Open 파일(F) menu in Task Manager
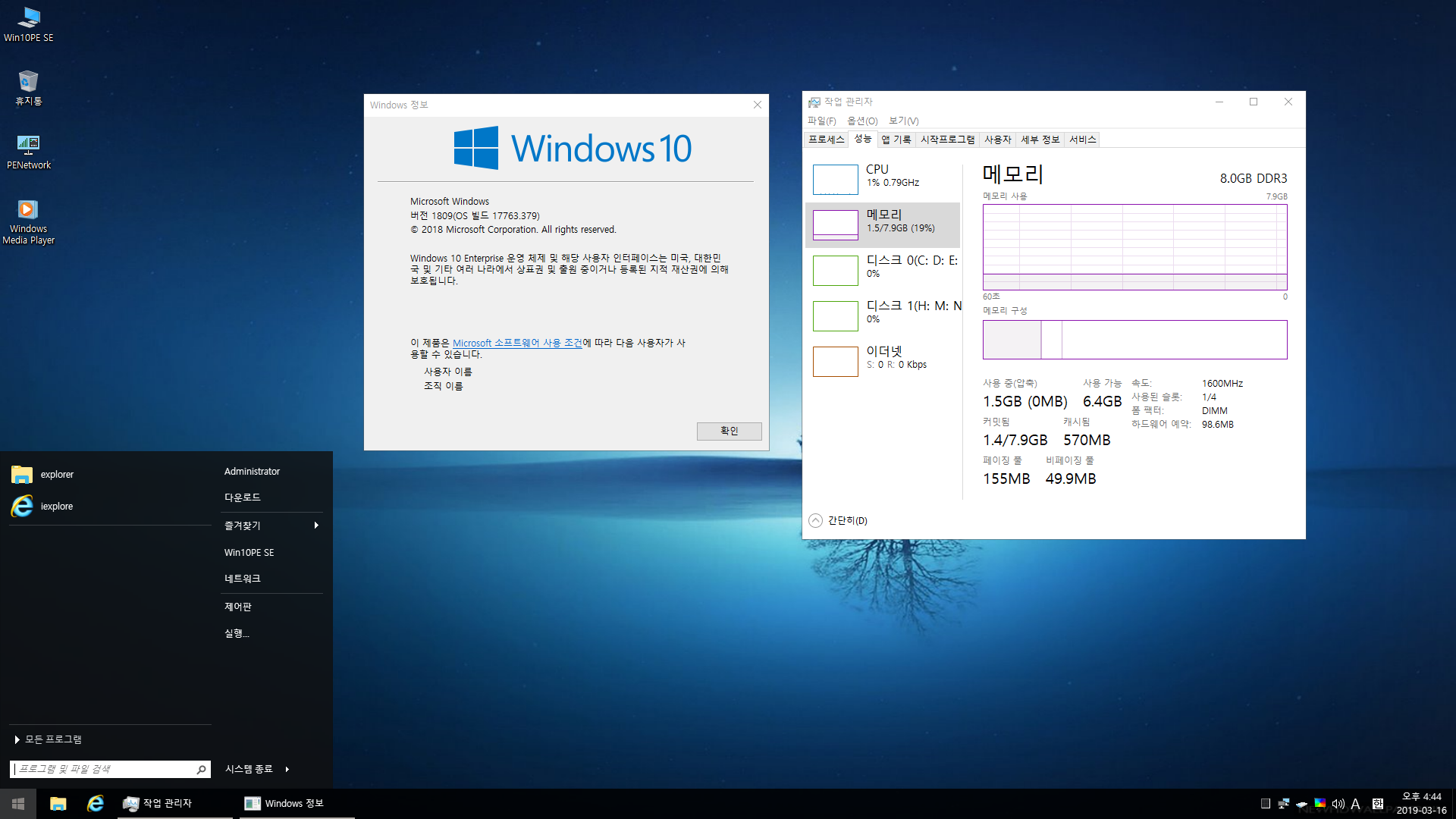This screenshot has width=1456, height=819. [821, 121]
